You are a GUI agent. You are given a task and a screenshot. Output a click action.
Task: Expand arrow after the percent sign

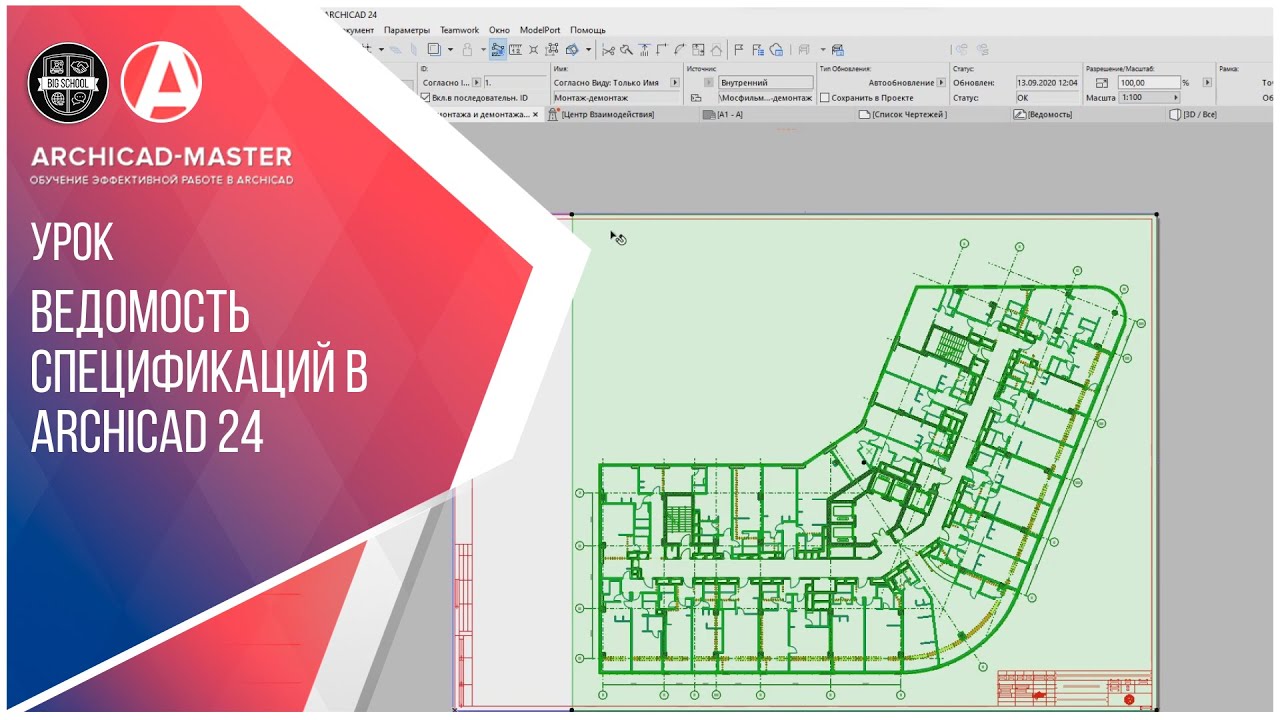[1208, 83]
